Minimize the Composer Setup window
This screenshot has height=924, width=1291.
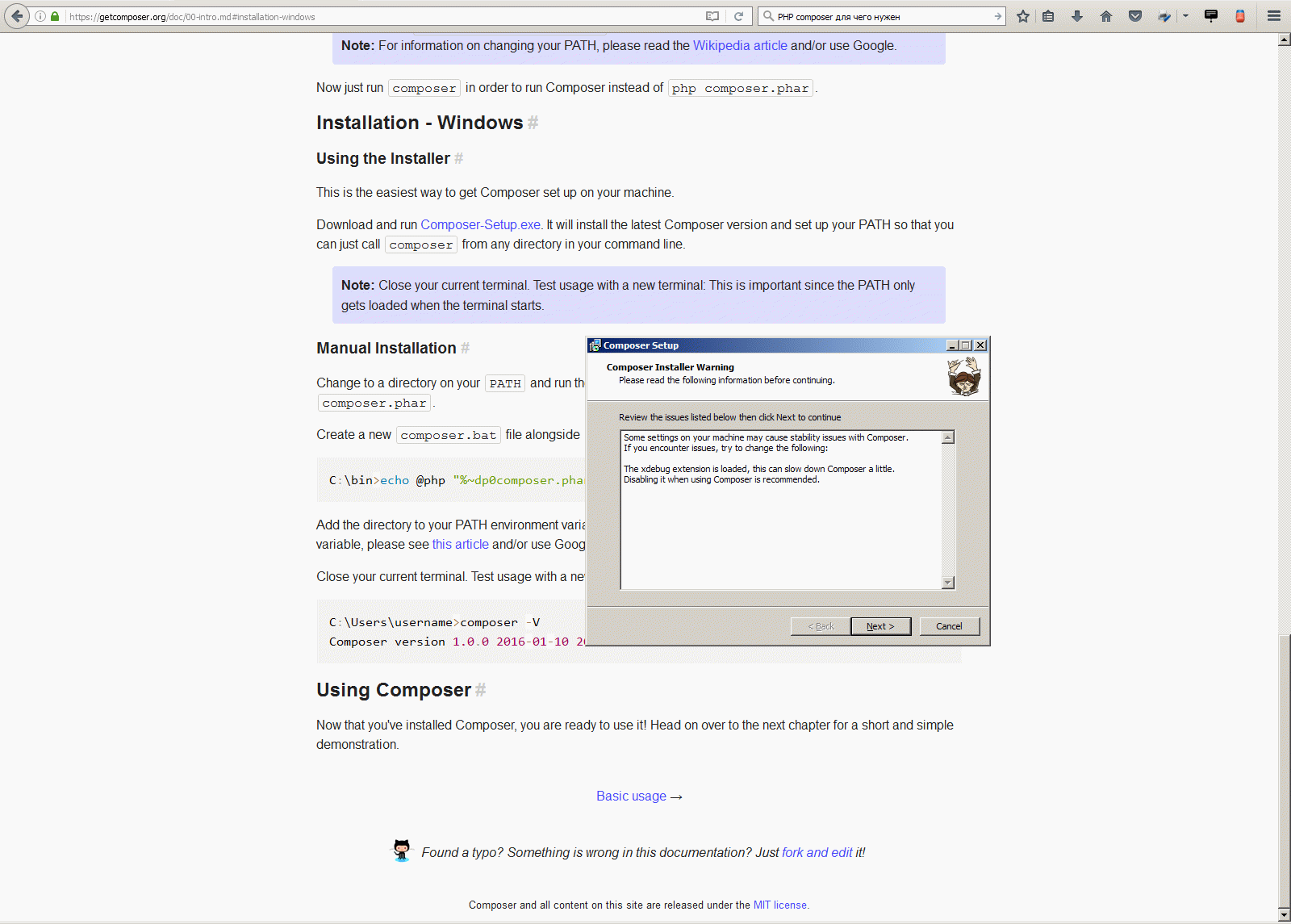952,345
